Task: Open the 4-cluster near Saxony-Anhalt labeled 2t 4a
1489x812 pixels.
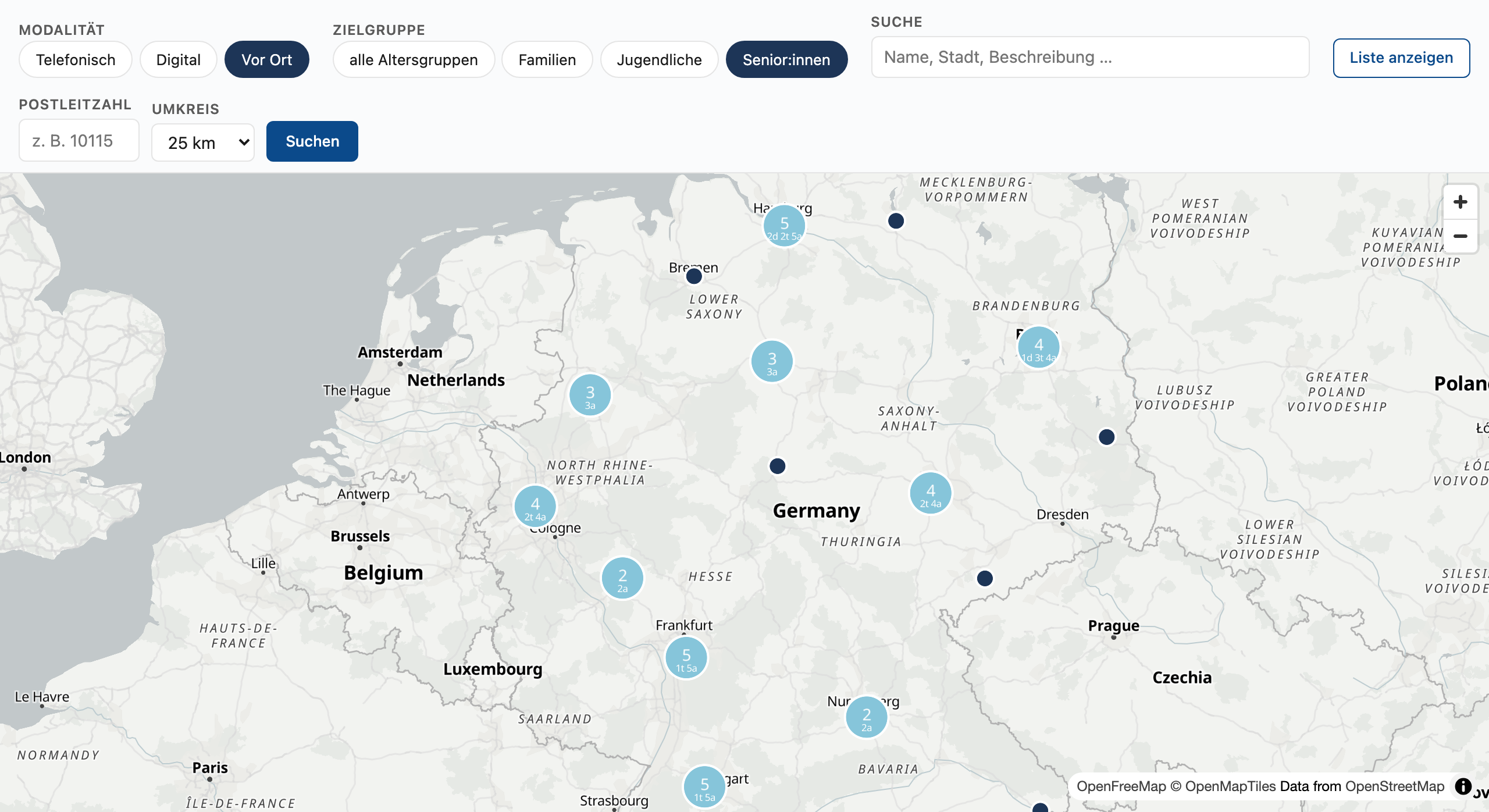Action: coord(931,493)
